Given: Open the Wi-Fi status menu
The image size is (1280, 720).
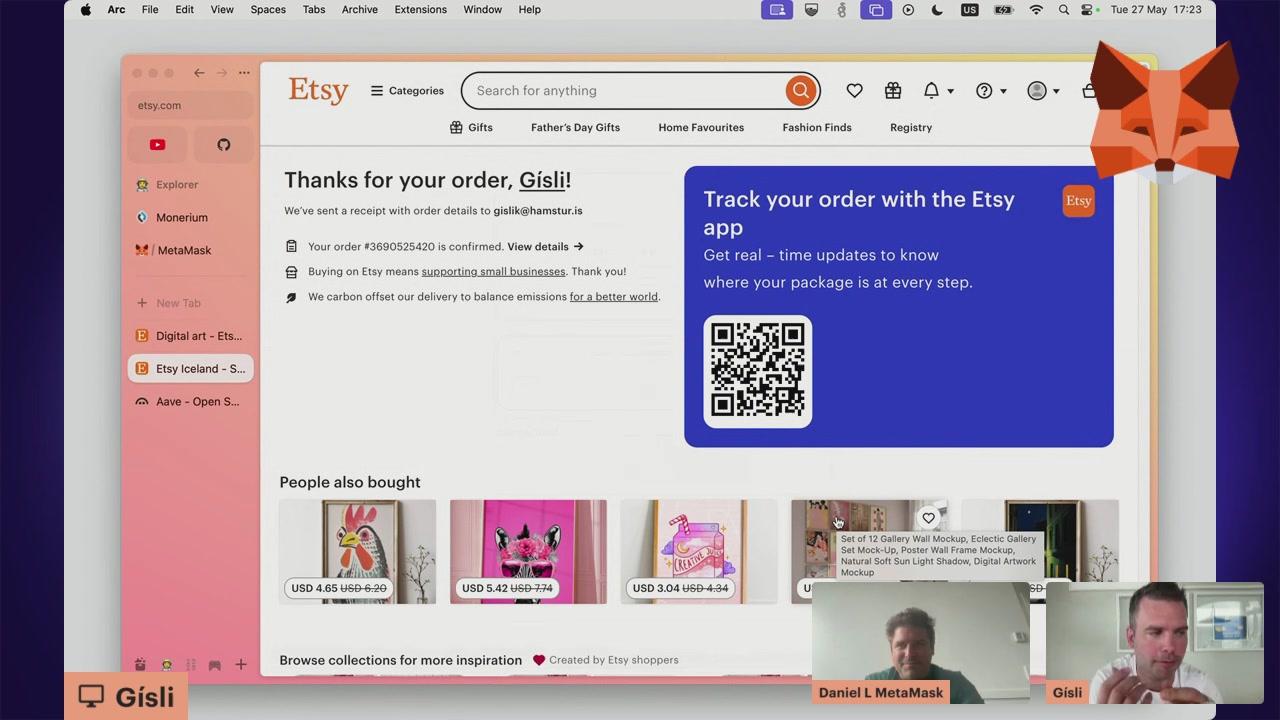Looking at the screenshot, I should [x=1036, y=10].
